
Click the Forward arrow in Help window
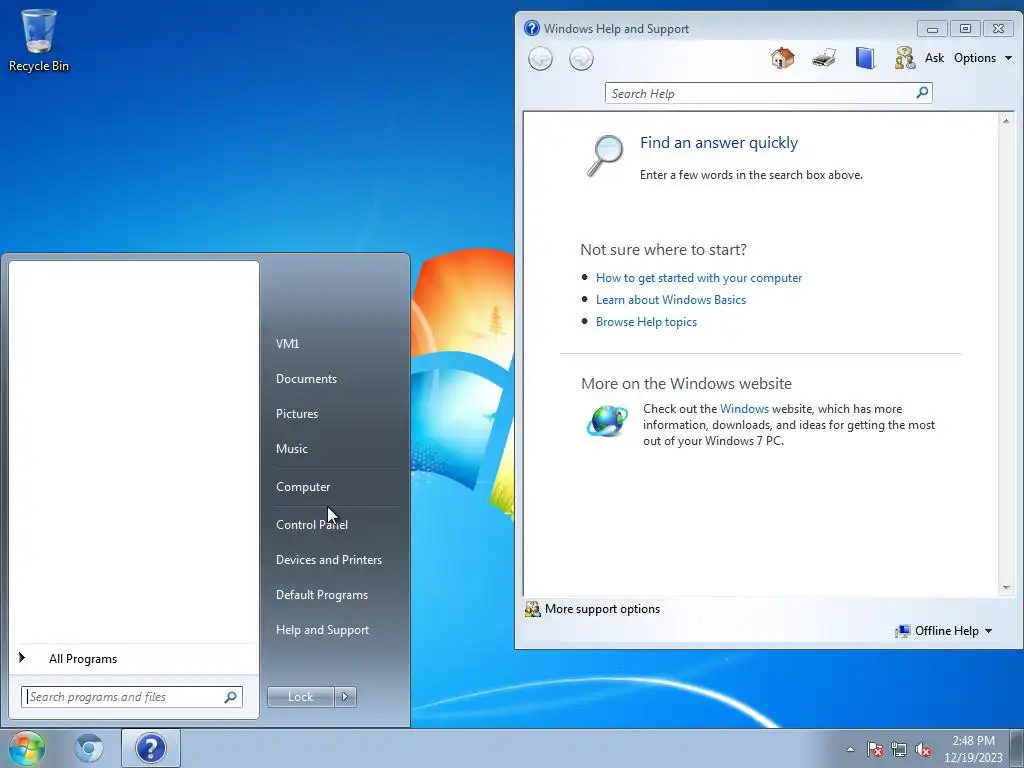tap(581, 59)
